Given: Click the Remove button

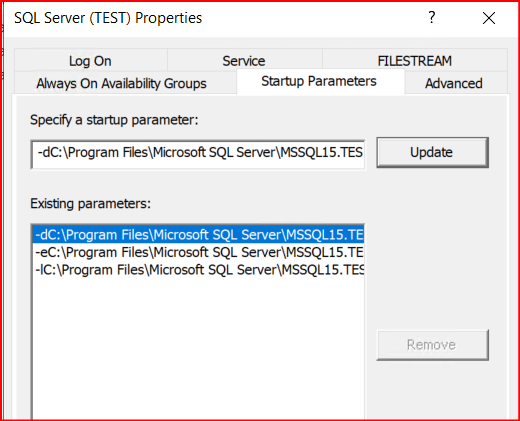Looking at the screenshot, I should coord(432,345).
